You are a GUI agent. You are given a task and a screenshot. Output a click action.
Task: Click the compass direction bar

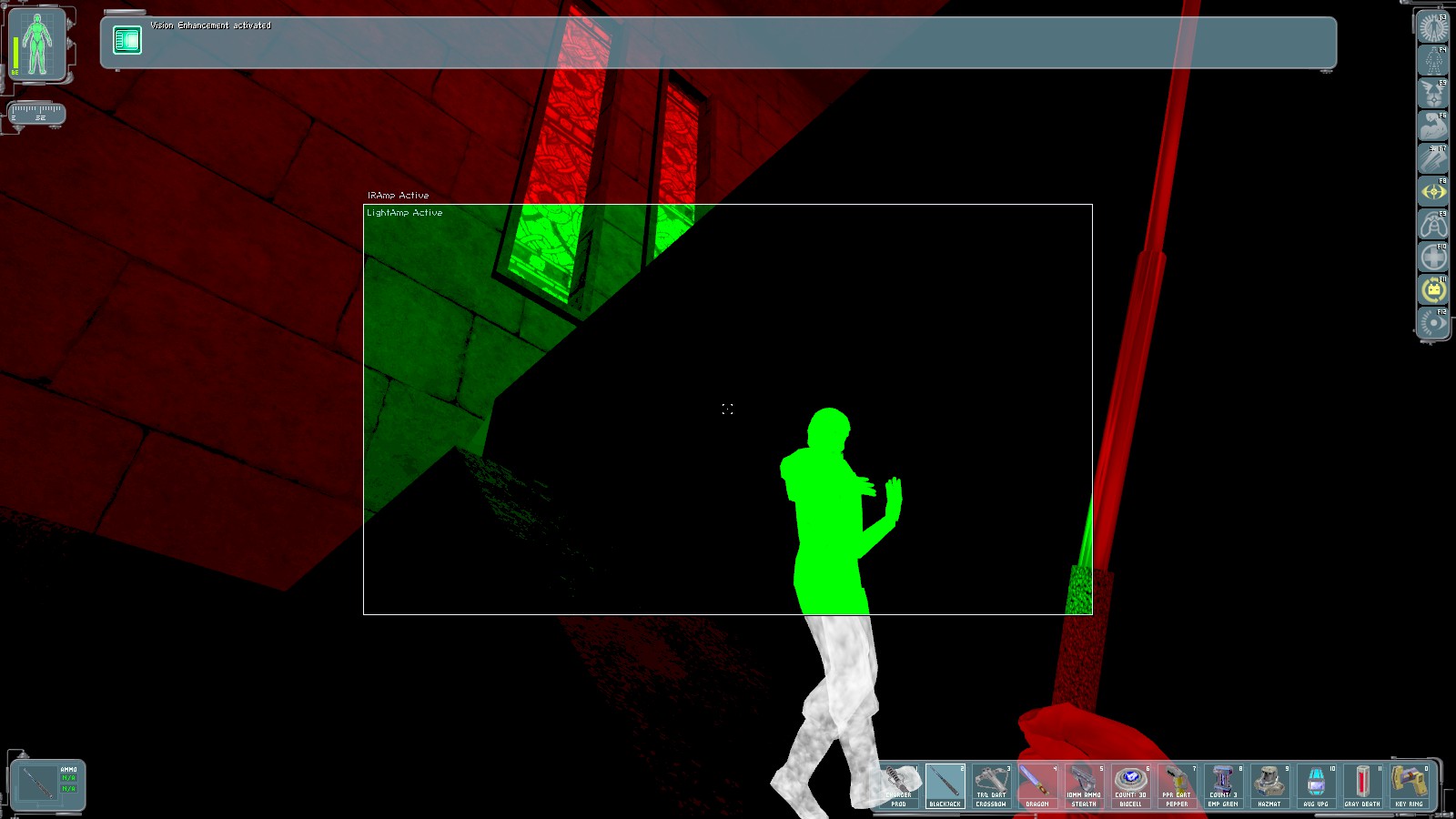pos(36,113)
